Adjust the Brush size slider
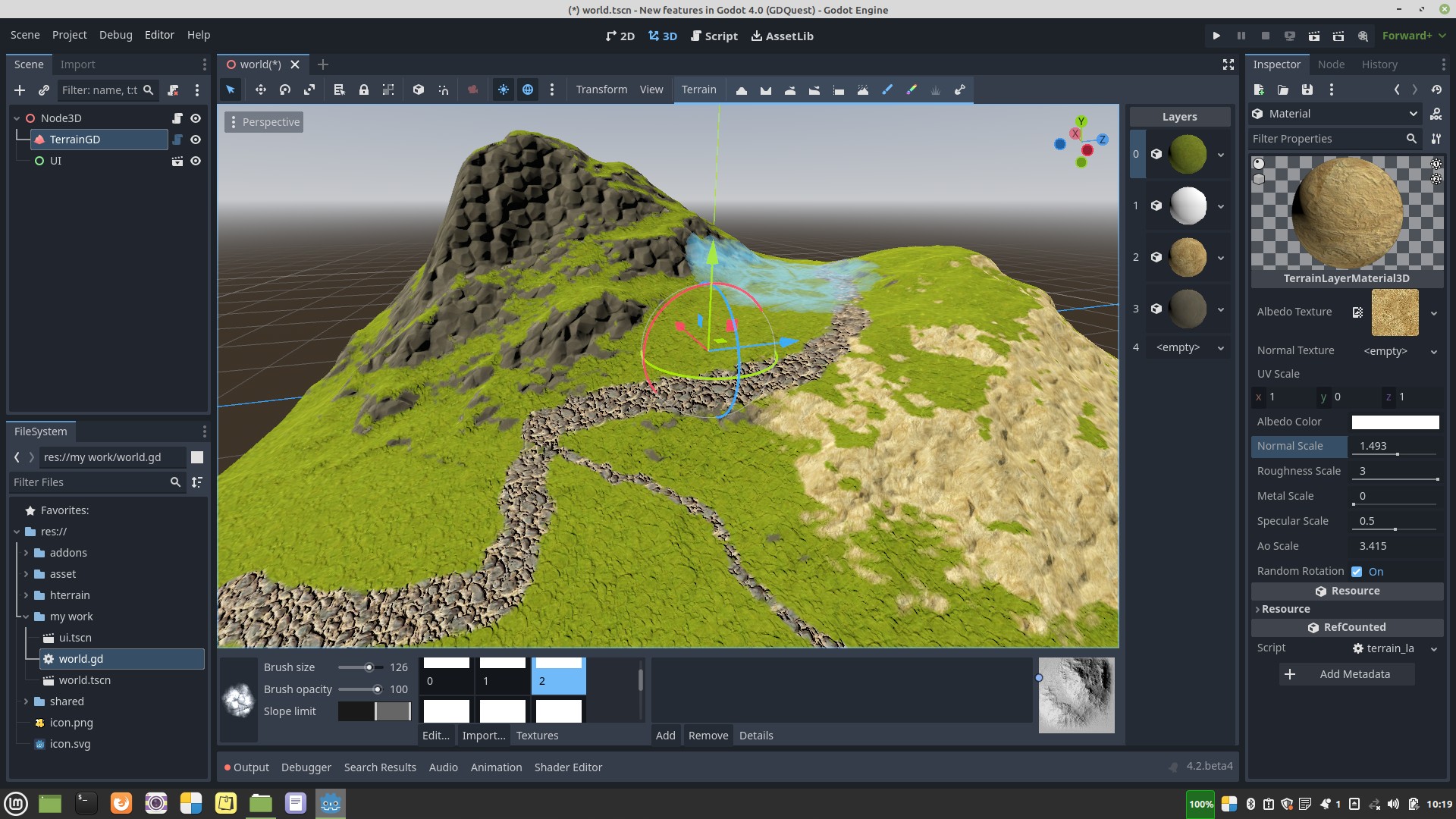 click(361, 667)
